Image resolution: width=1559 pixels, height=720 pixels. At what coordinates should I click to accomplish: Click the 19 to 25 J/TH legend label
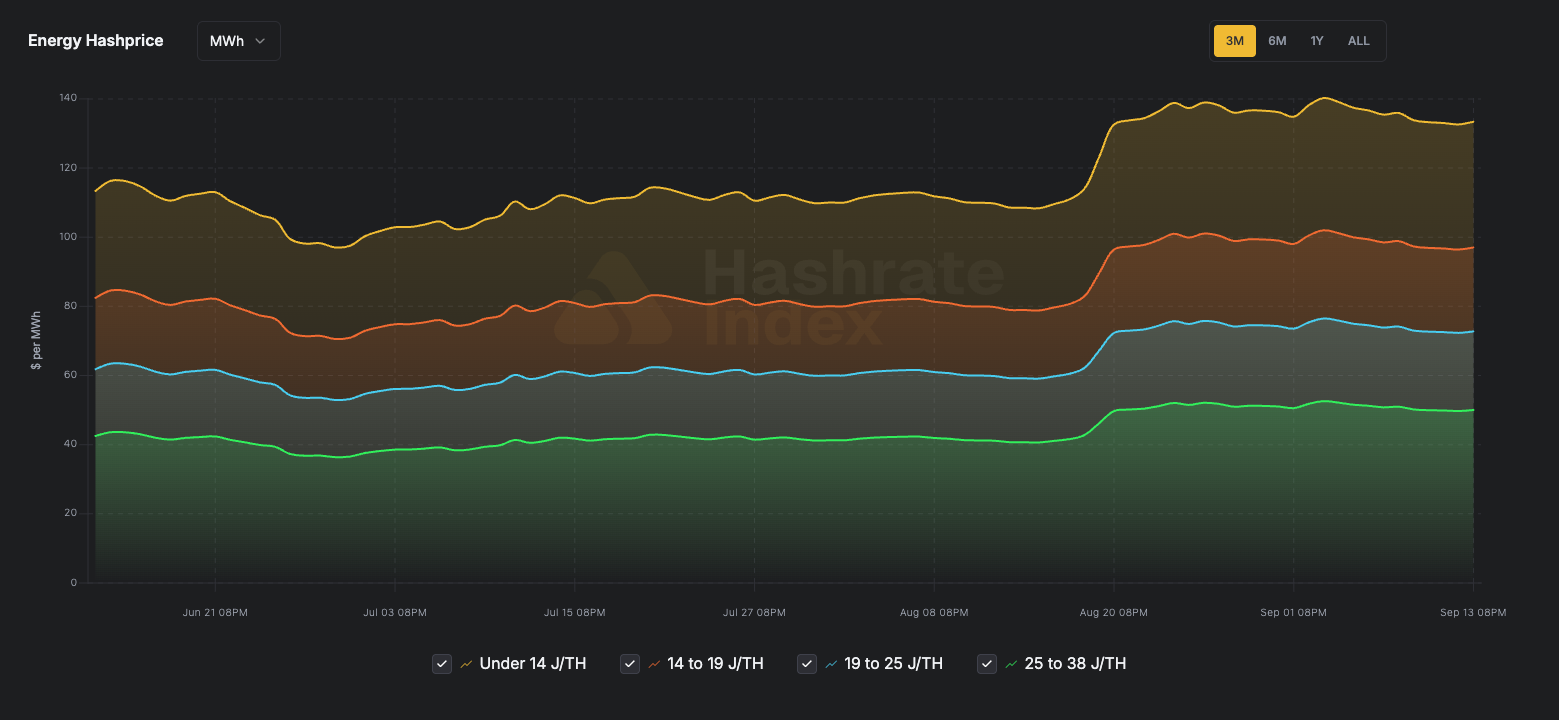pyautogui.click(x=894, y=664)
